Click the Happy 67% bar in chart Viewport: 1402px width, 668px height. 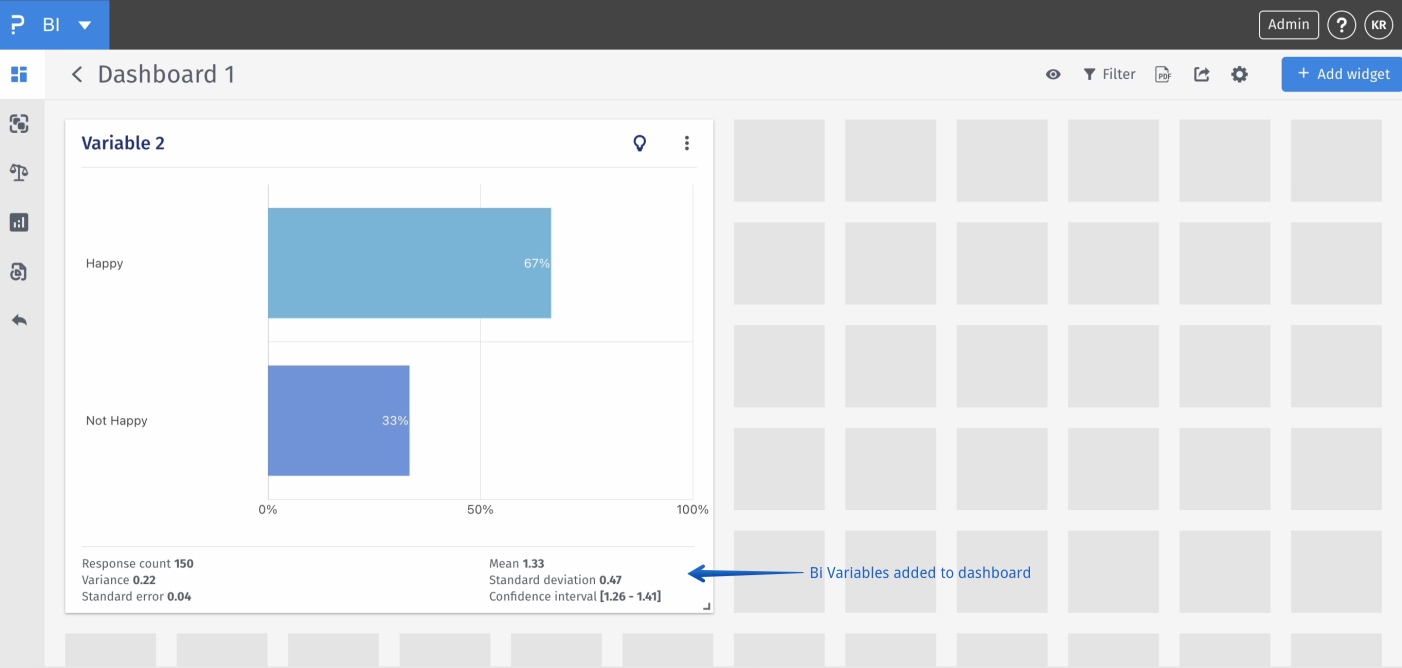click(x=409, y=263)
